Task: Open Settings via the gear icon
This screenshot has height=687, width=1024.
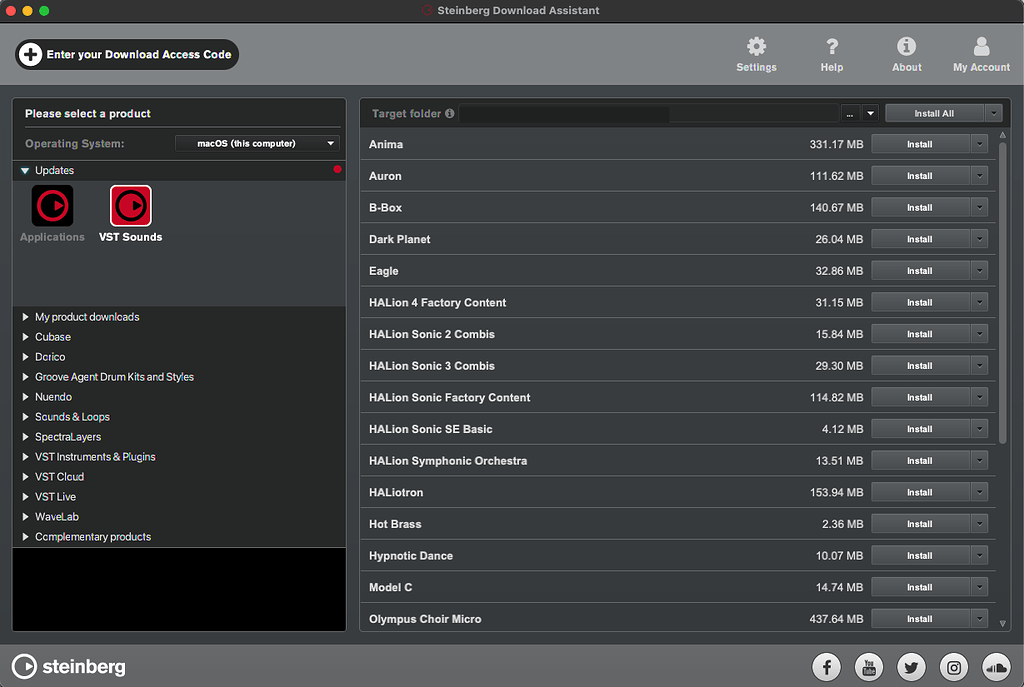Action: 756,47
